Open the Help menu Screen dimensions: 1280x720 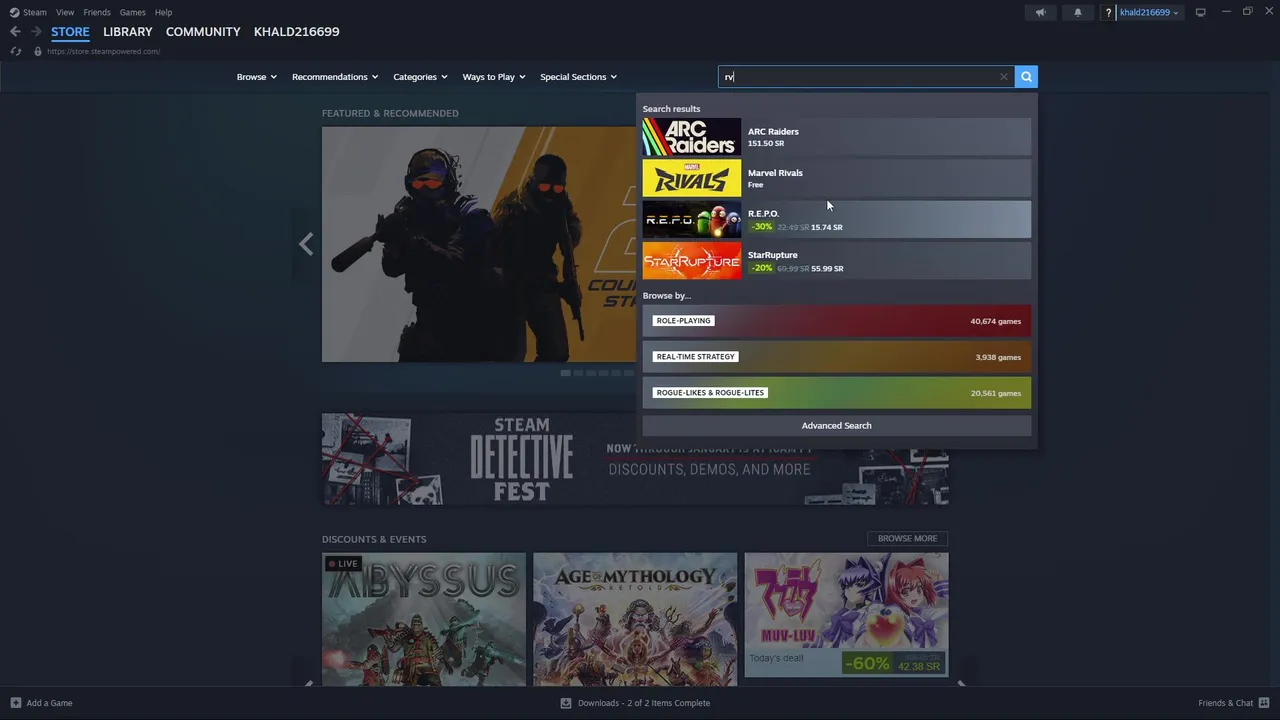(x=163, y=12)
